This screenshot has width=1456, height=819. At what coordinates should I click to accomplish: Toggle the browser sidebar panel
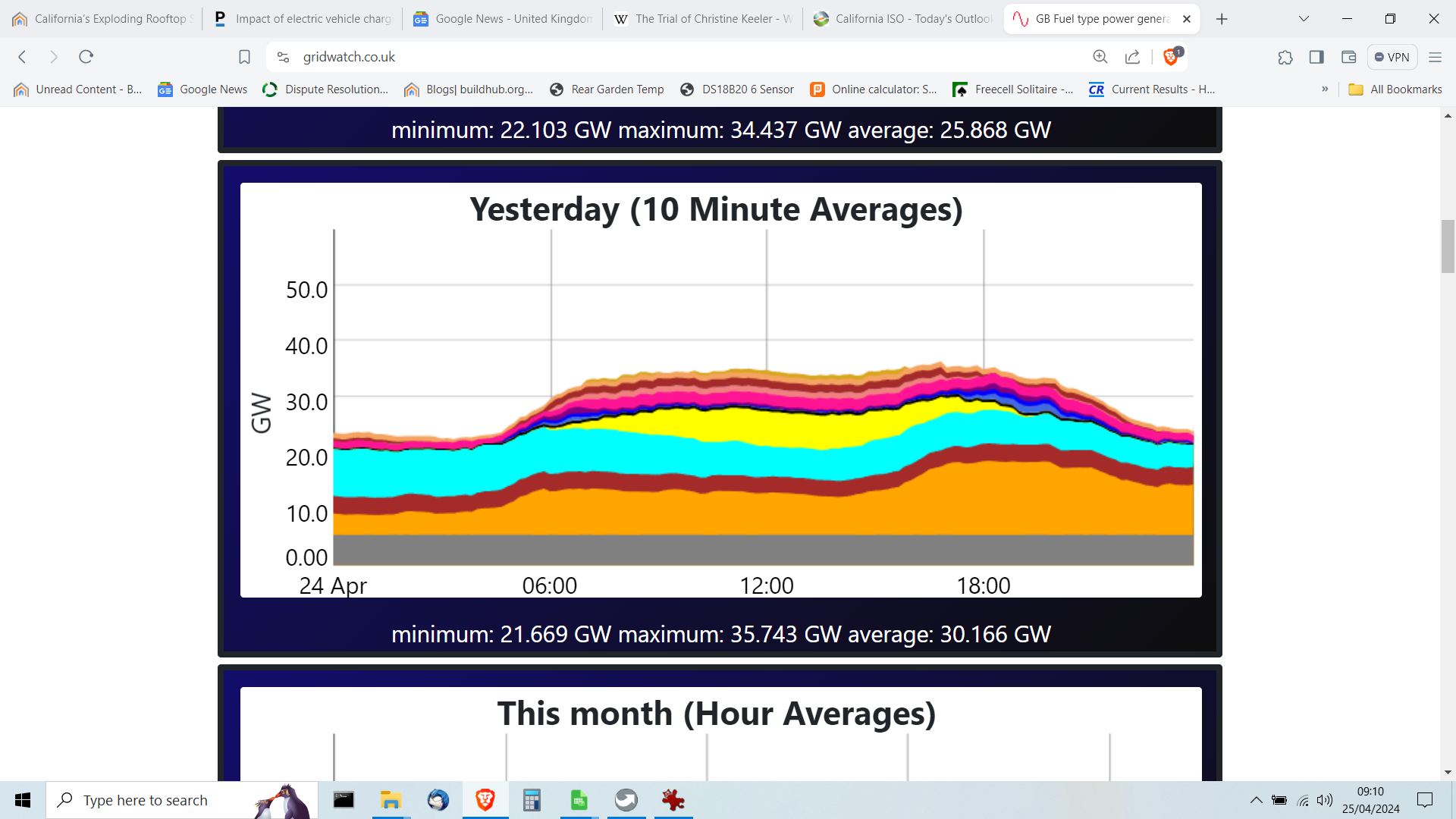[x=1316, y=57]
